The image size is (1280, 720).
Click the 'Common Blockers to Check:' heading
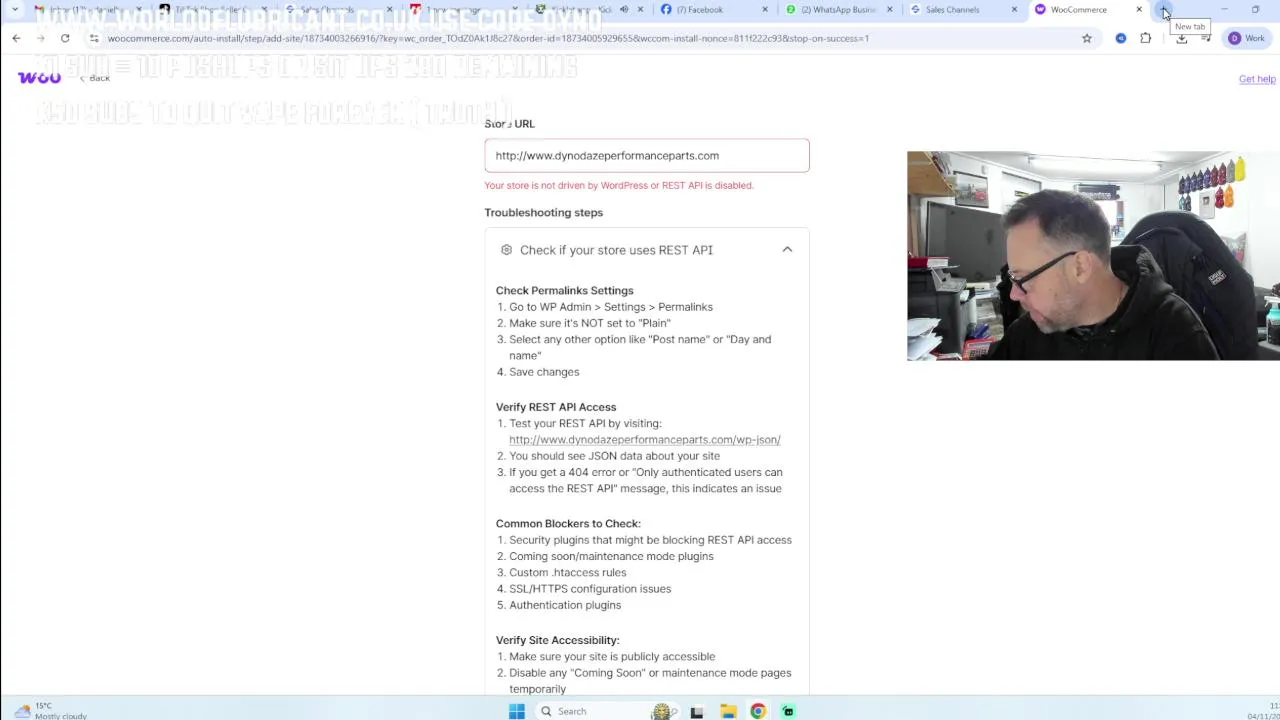(568, 524)
